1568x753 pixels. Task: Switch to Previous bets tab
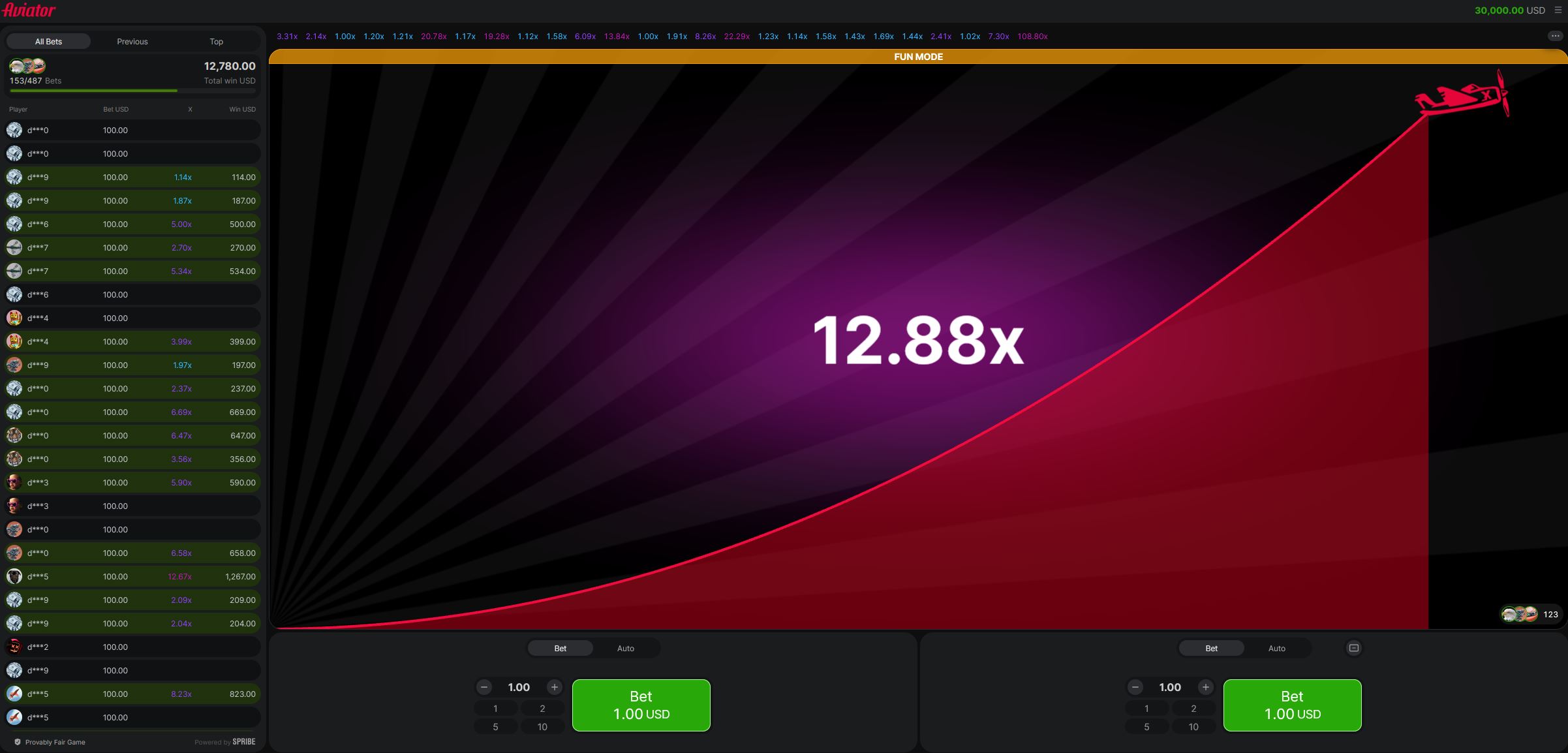click(132, 41)
